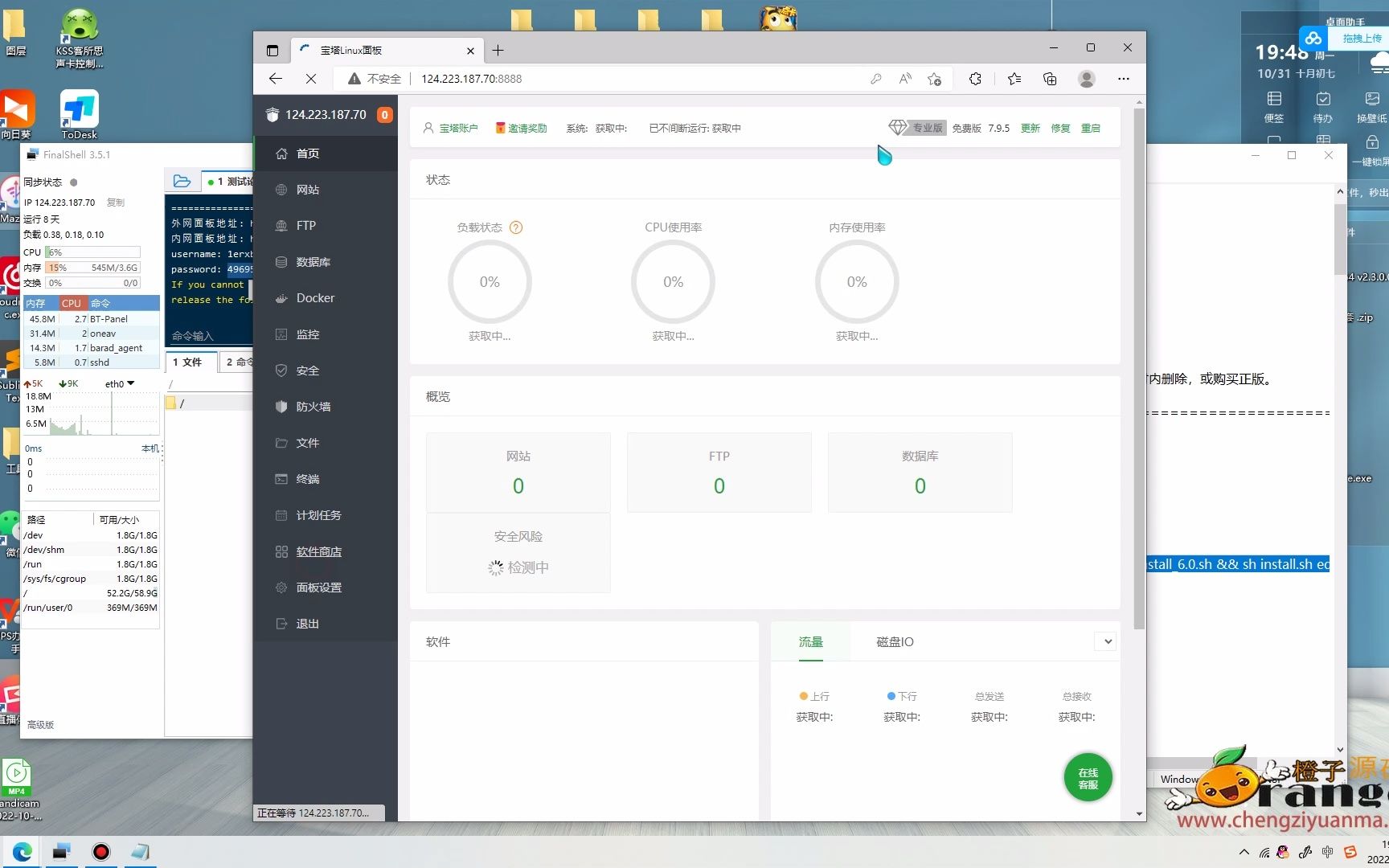
Task: Open the 安全风险 overview card
Action: tap(518, 553)
